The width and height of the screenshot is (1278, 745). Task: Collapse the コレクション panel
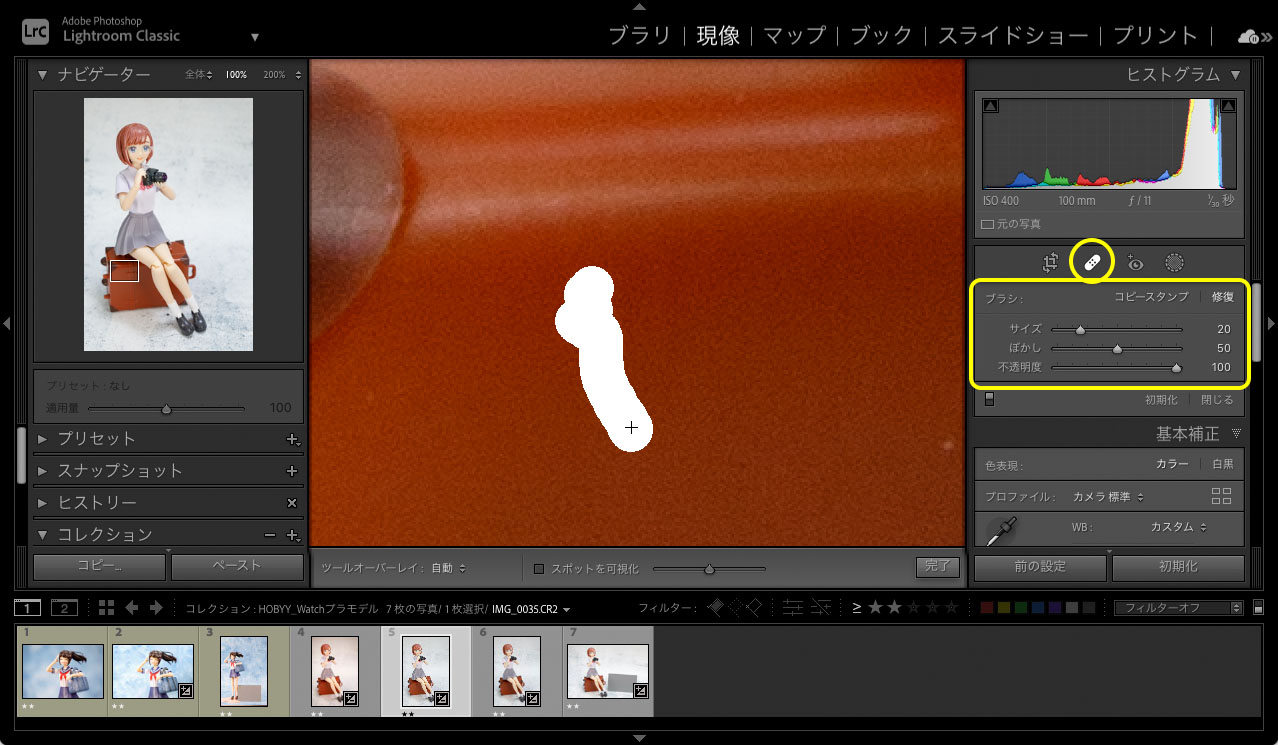[43, 535]
